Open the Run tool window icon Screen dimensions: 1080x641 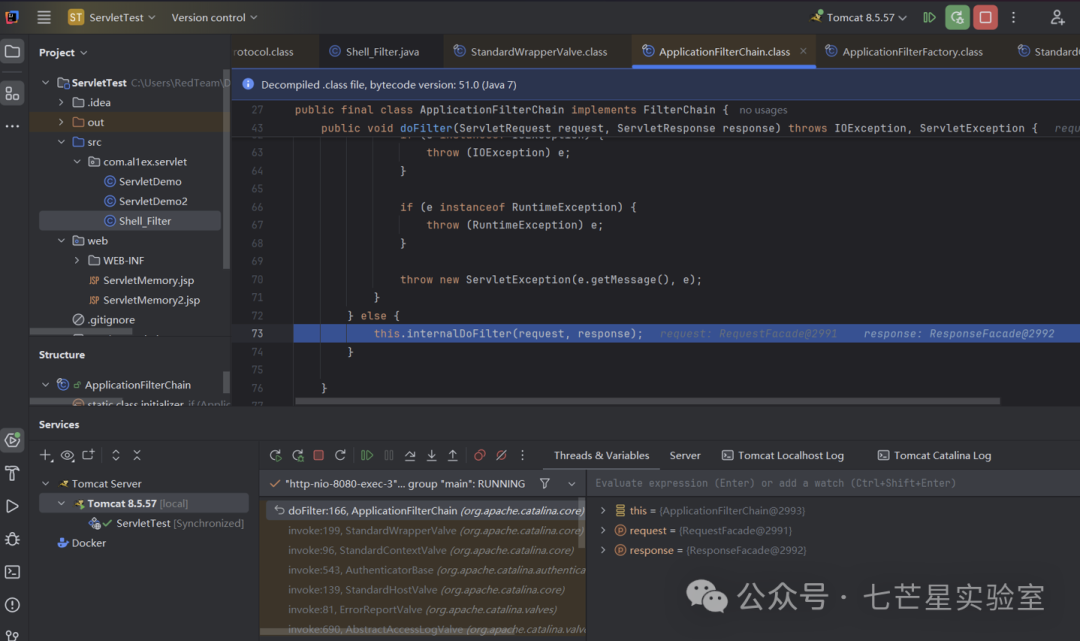(12, 506)
